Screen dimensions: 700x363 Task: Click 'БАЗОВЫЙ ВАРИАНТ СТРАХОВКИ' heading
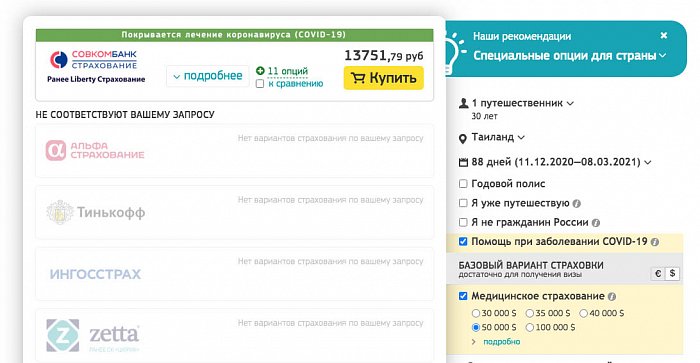coord(531,265)
